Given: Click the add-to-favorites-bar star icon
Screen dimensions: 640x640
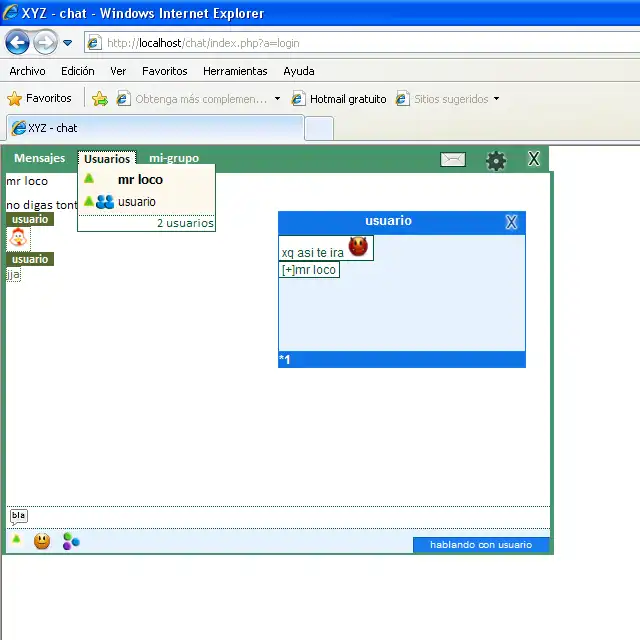Looking at the screenshot, I should coord(100,99).
